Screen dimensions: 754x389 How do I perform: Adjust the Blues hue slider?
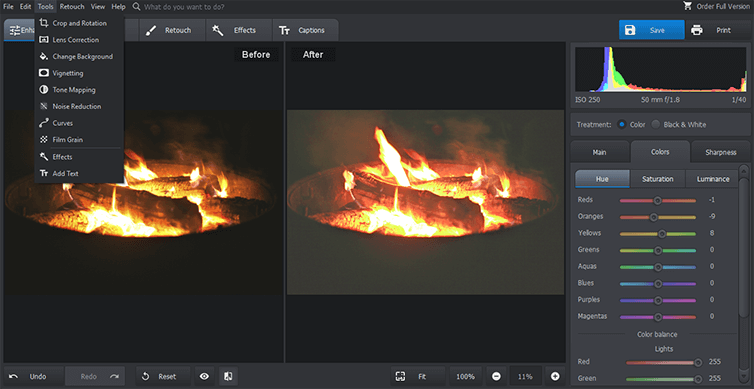[x=658, y=284]
